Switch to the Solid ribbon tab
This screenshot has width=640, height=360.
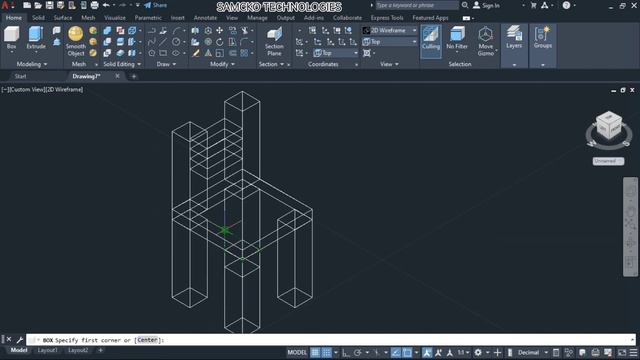click(x=38, y=18)
